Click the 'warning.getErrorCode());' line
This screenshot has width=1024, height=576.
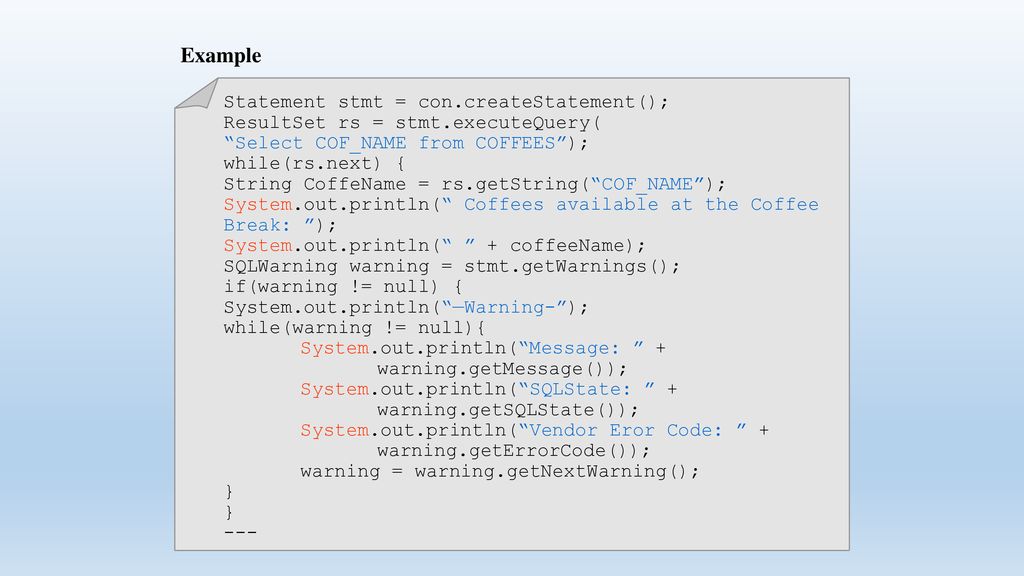coord(513,451)
